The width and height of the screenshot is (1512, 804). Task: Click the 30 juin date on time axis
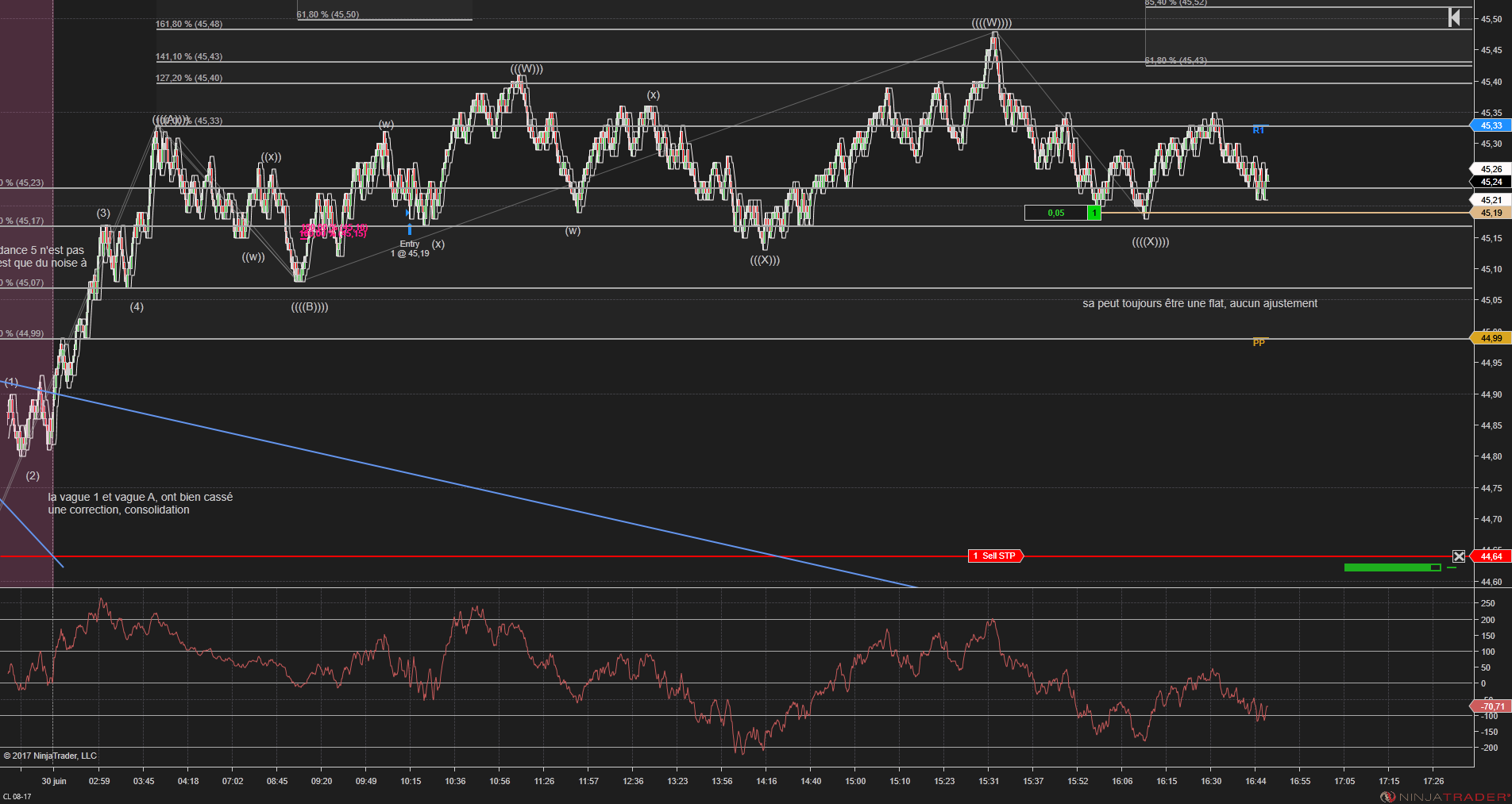tap(54, 781)
